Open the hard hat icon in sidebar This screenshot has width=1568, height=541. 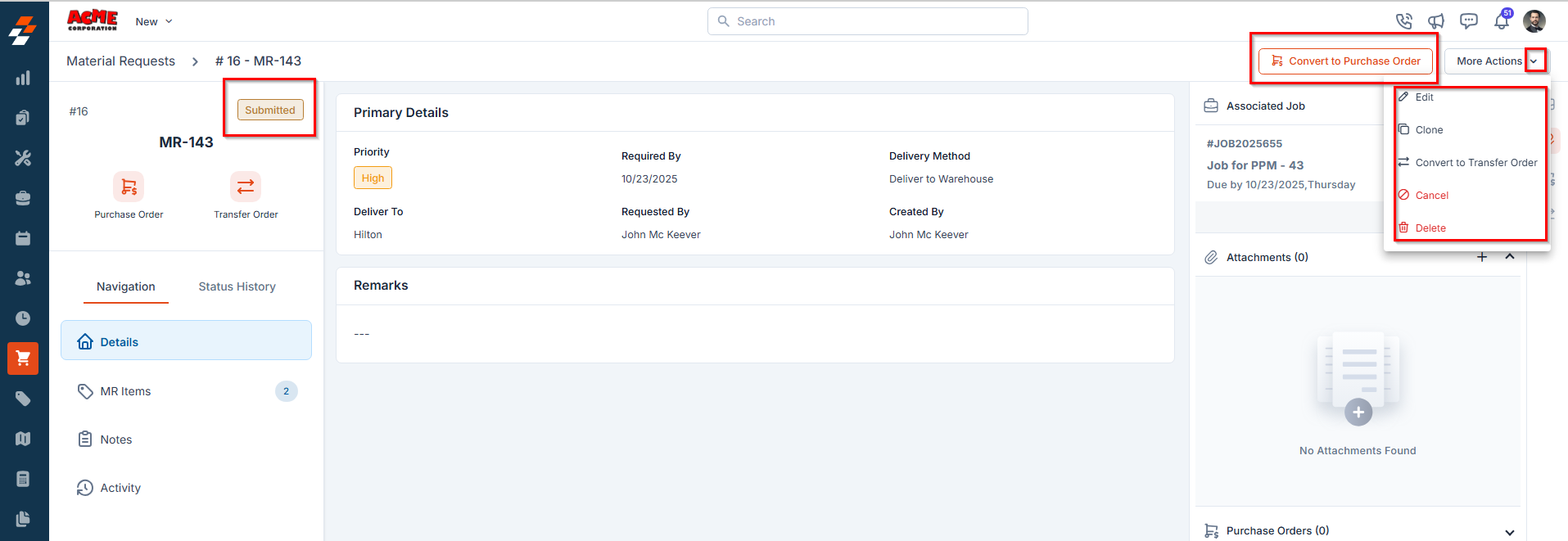coord(23,198)
